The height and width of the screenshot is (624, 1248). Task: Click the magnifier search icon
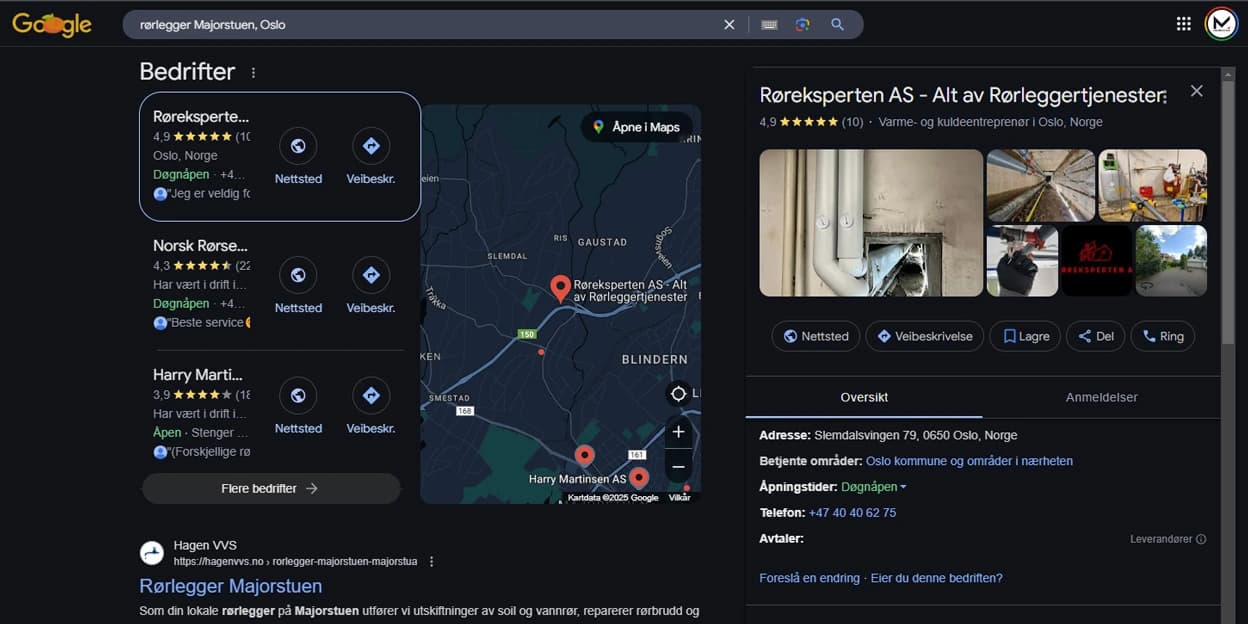[838, 25]
